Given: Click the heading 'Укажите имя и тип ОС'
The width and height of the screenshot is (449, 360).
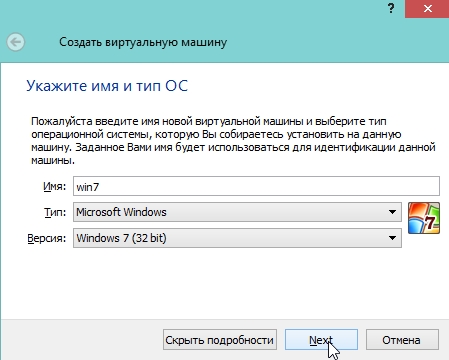Looking at the screenshot, I should pos(107,86).
